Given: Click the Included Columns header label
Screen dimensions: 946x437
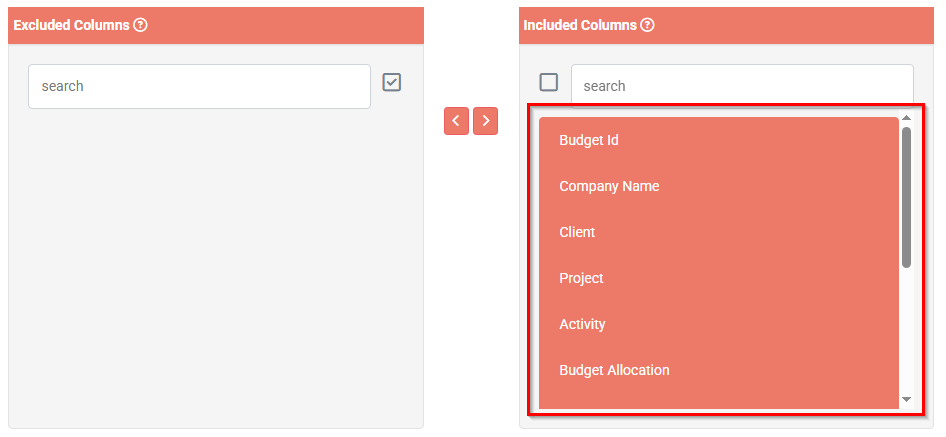Looking at the screenshot, I should click(580, 25).
